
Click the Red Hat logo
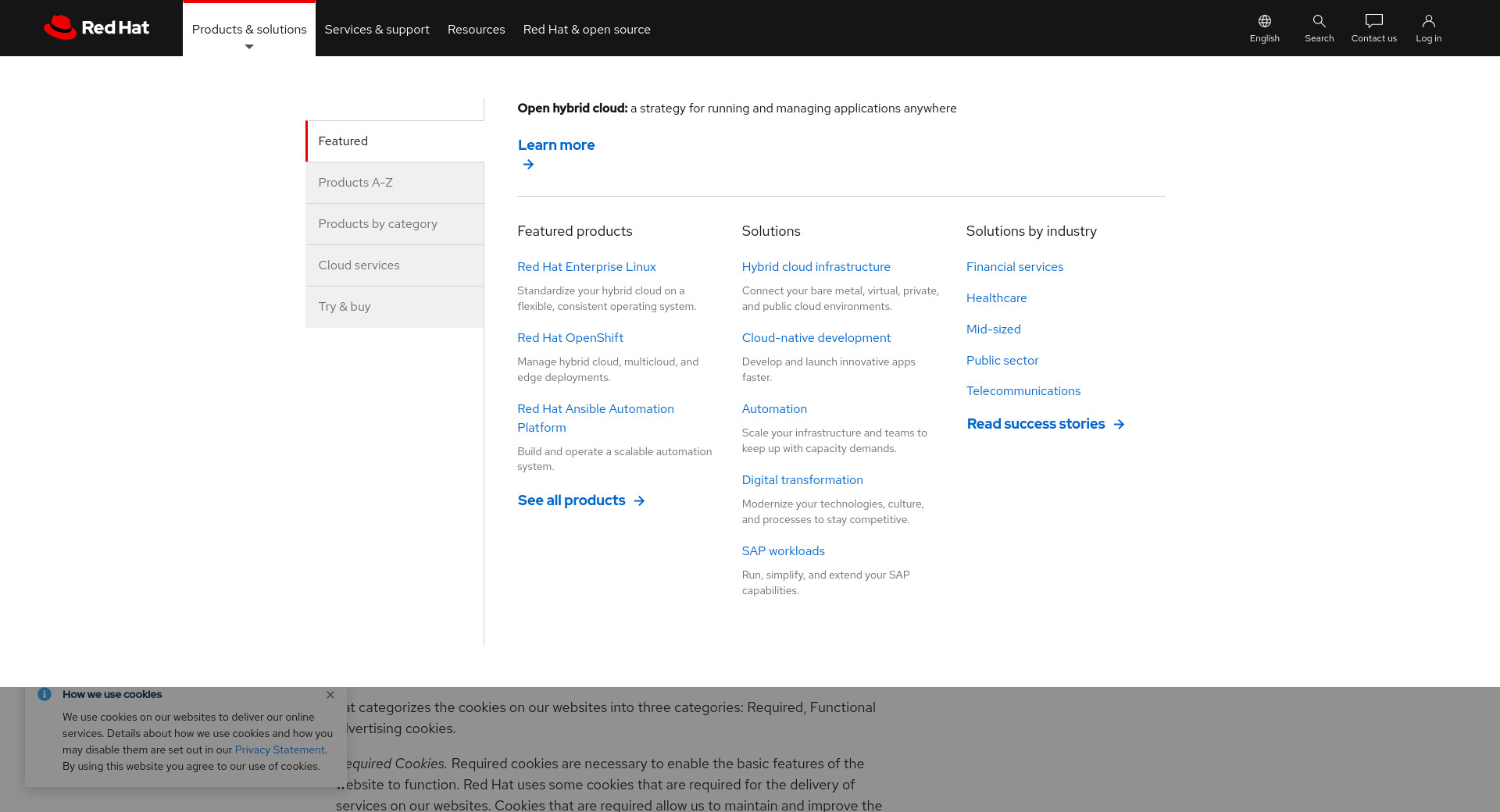[x=96, y=27]
